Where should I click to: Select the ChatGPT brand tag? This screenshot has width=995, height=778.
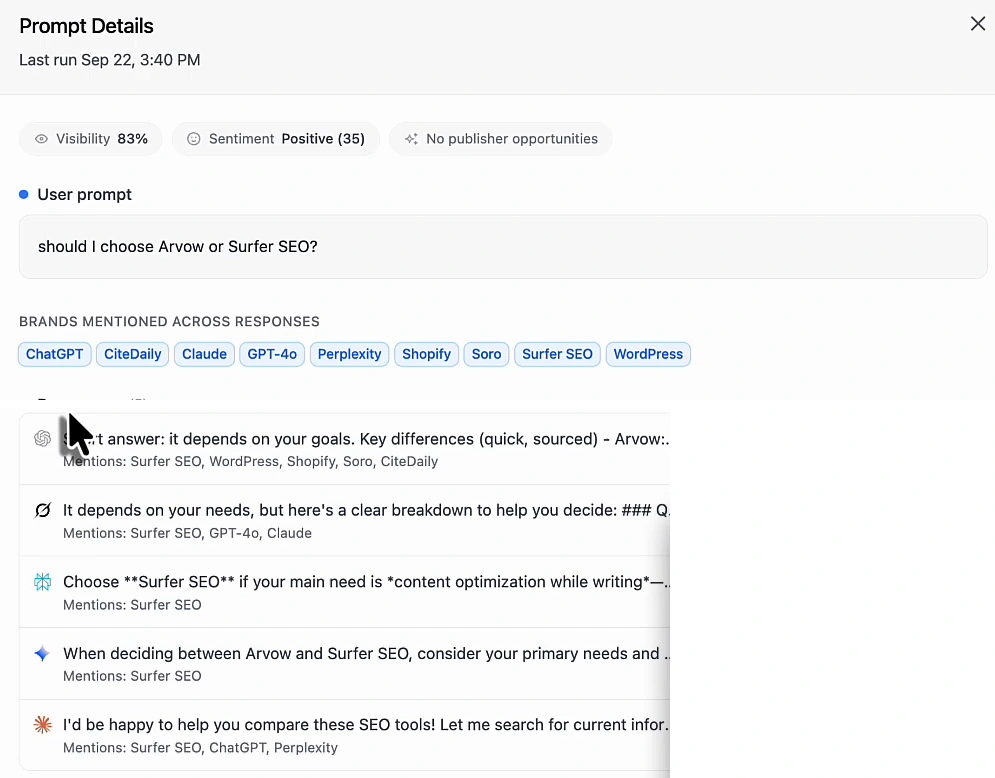click(55, 354)
